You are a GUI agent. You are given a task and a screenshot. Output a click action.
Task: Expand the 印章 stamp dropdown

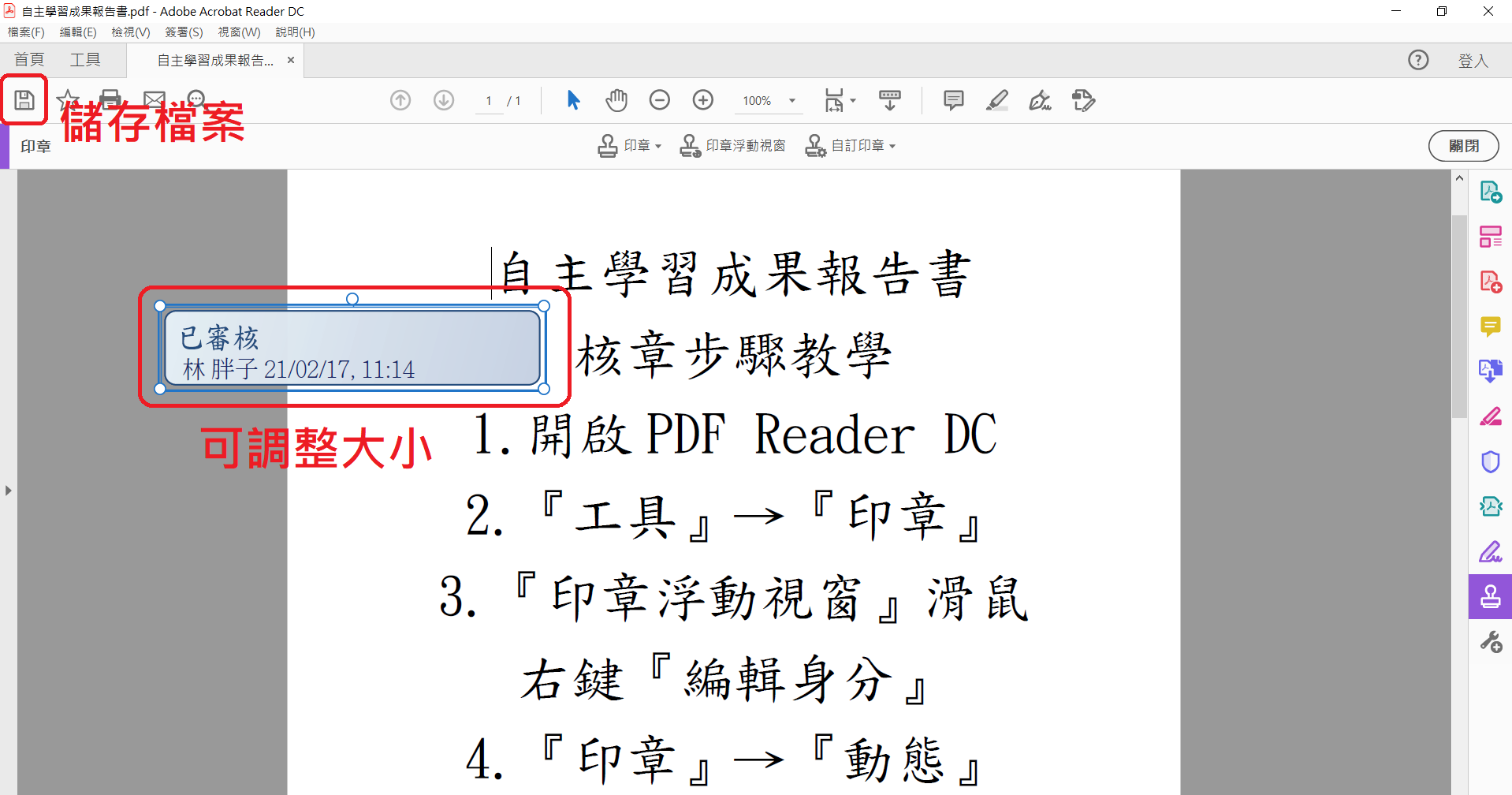[x=629, y=146]
